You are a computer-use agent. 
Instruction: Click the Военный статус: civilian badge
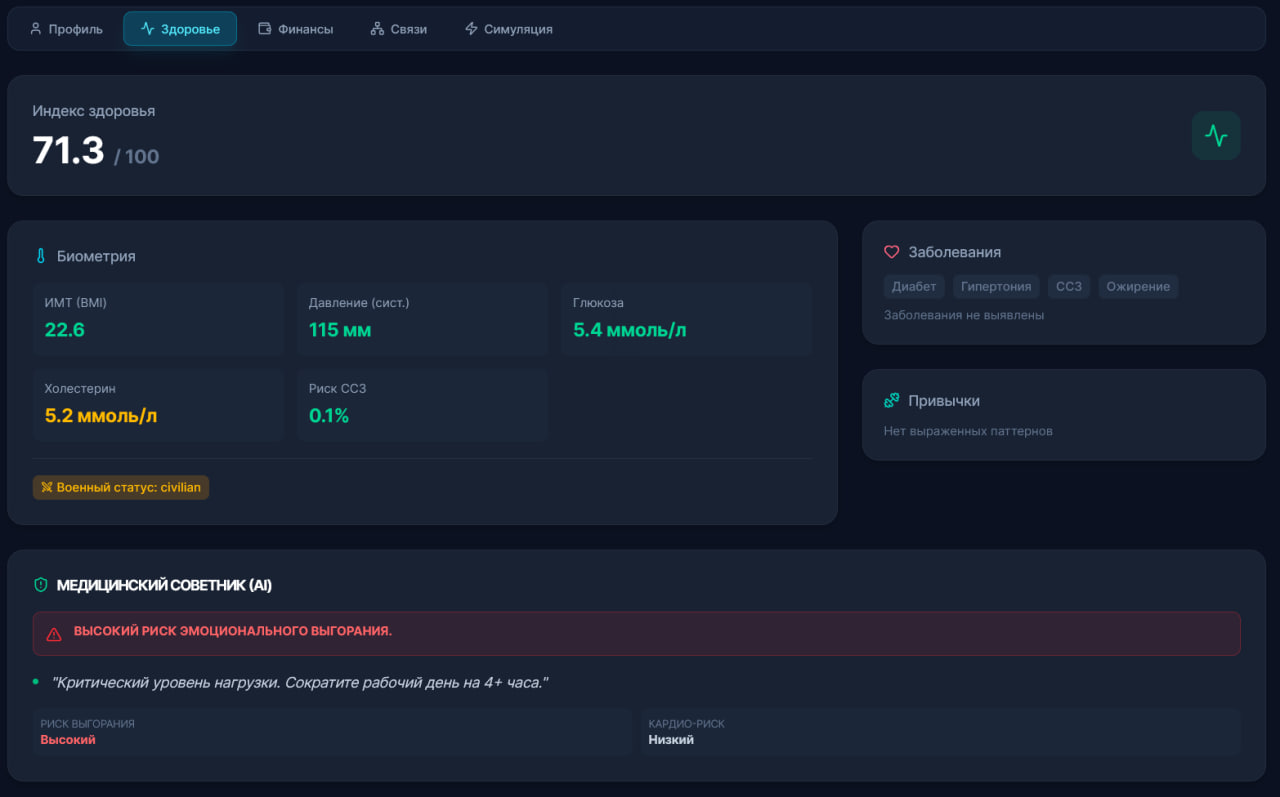[121, 488]
